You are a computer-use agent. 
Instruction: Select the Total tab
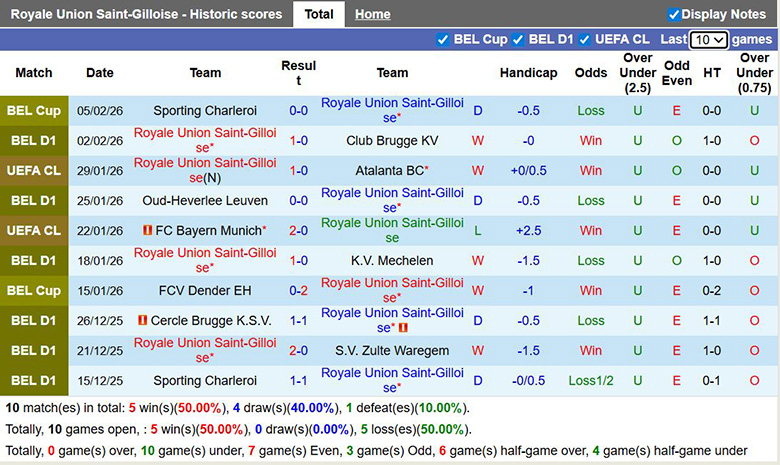pyautogui.click(x=319, y=14)
